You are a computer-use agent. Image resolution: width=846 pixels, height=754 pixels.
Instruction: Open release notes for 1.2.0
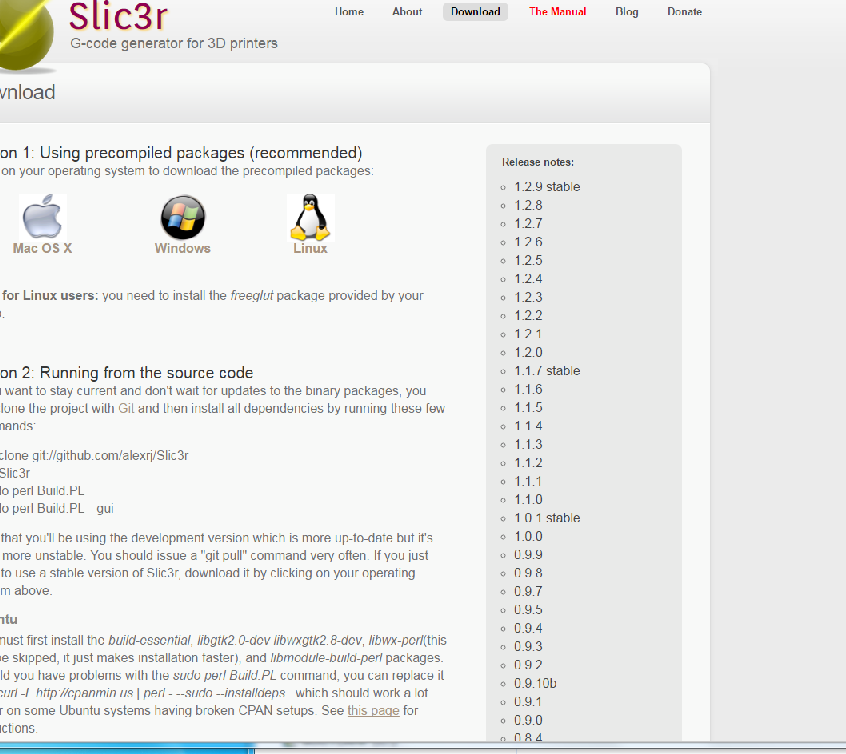[x=528, y=352]
